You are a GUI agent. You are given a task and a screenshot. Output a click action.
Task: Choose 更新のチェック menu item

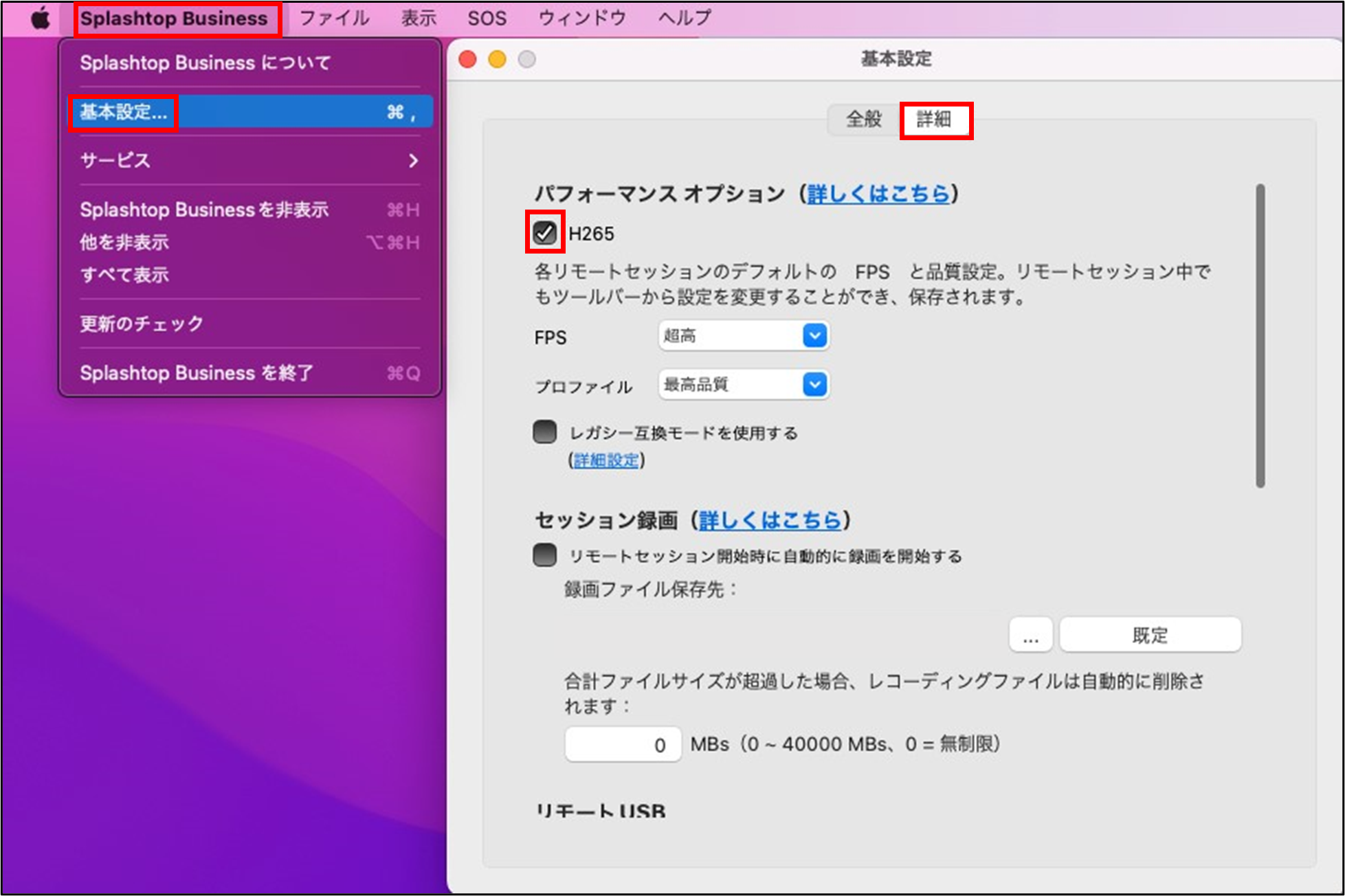141,323
